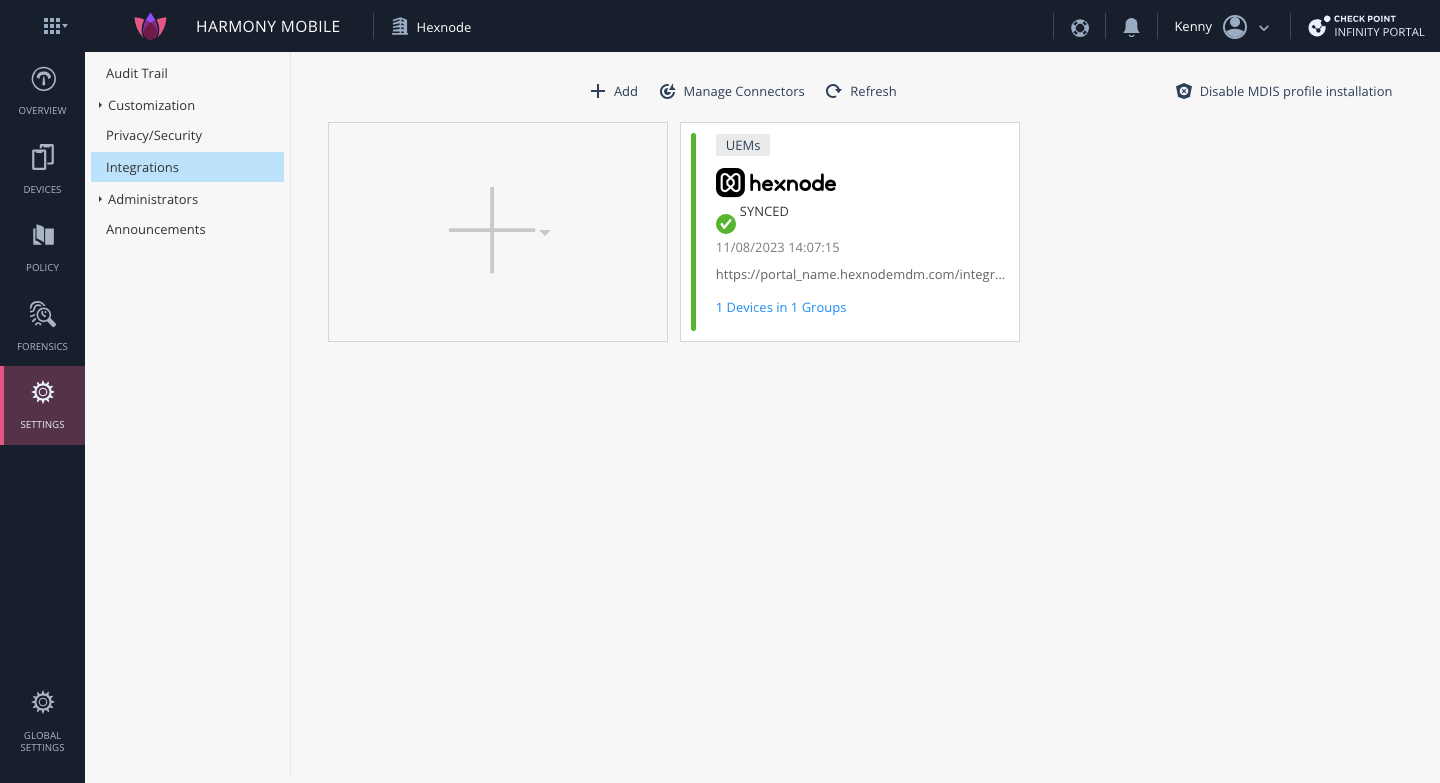Open the add-integration card dropdown arrow
The width and height of the screenshot is (1440, 783).
point(545,233)
